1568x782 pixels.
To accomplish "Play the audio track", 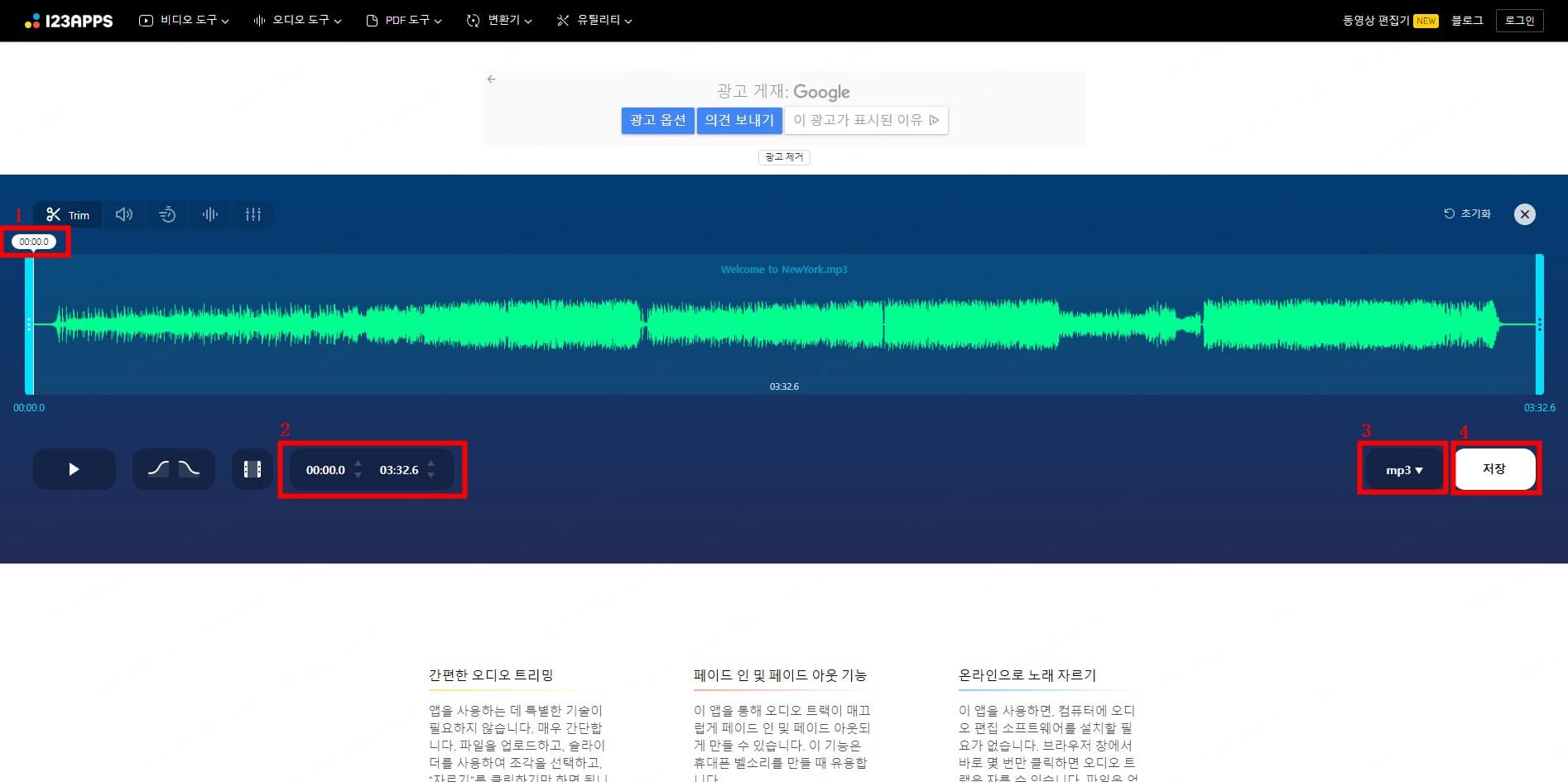I will coord(75,469).
